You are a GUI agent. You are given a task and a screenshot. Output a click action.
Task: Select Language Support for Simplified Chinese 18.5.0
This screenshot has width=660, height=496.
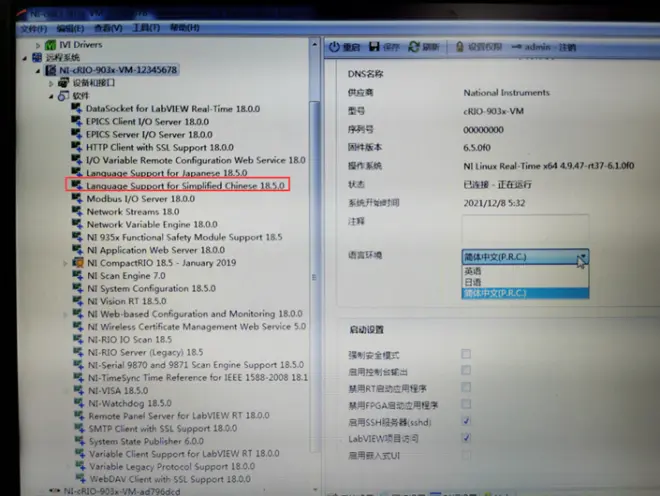click(x=185, y=185)
